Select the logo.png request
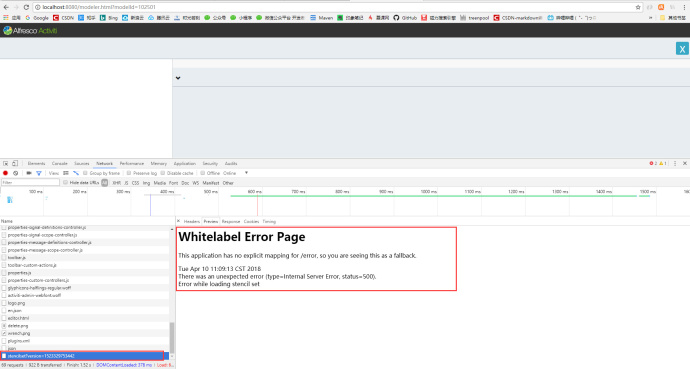Screen dimensions: 690x369 coord(84,303)
